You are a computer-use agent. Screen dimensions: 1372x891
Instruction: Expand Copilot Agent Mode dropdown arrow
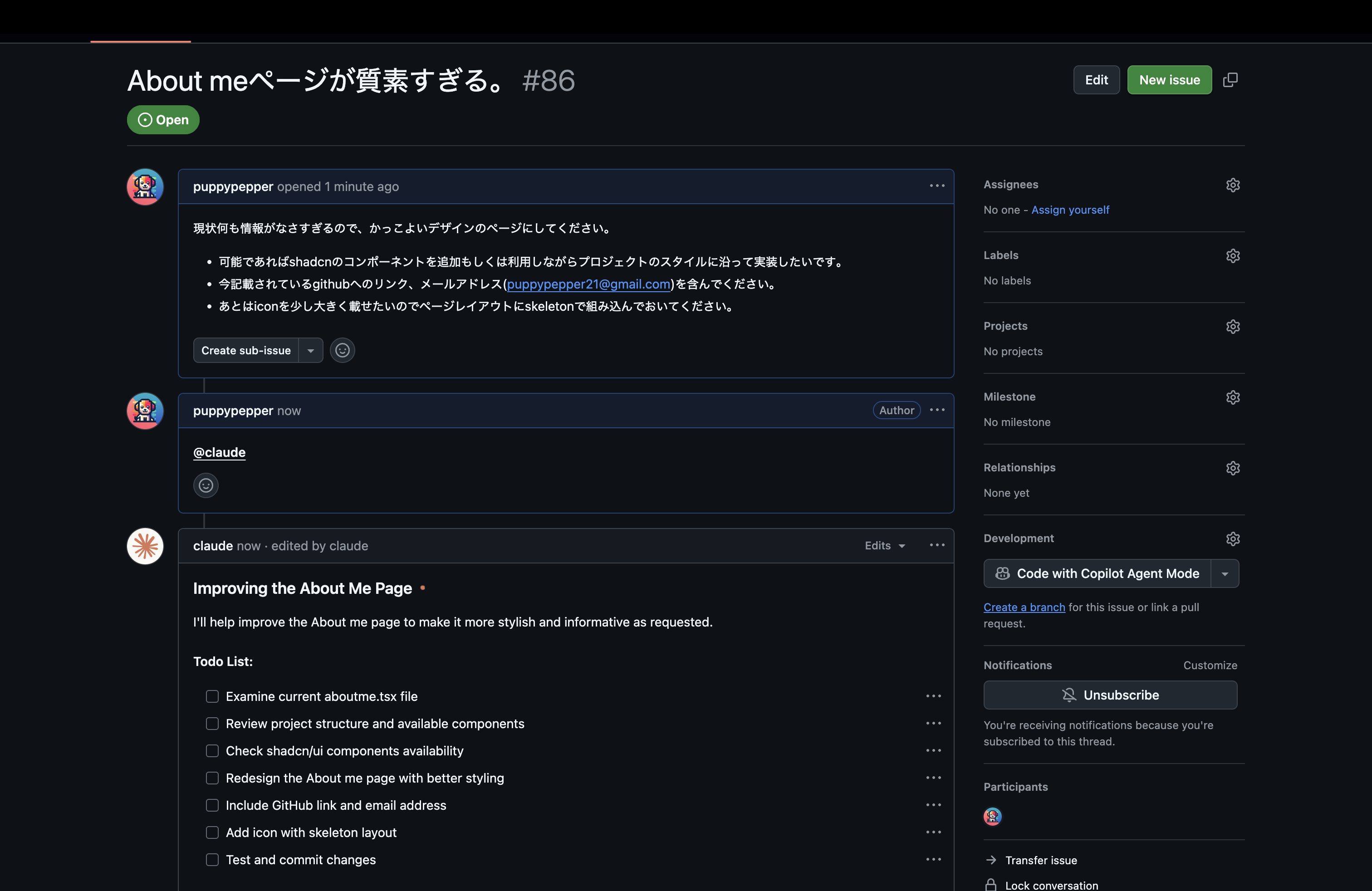(1225, 574)
